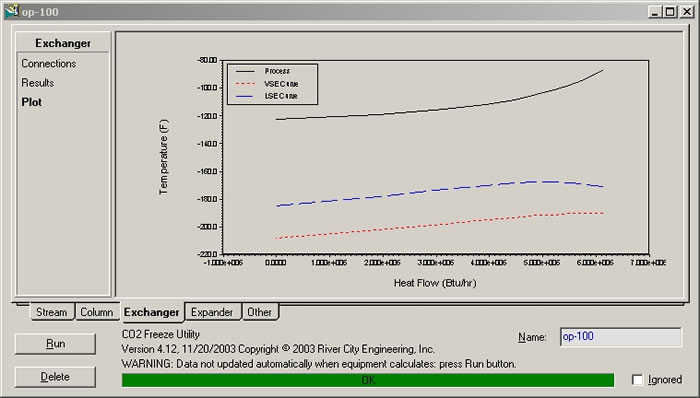Image resolution: width=700 pixels, height=398 pixels.
Task: Click the op-100 window title icon
Action: point(12,11)
